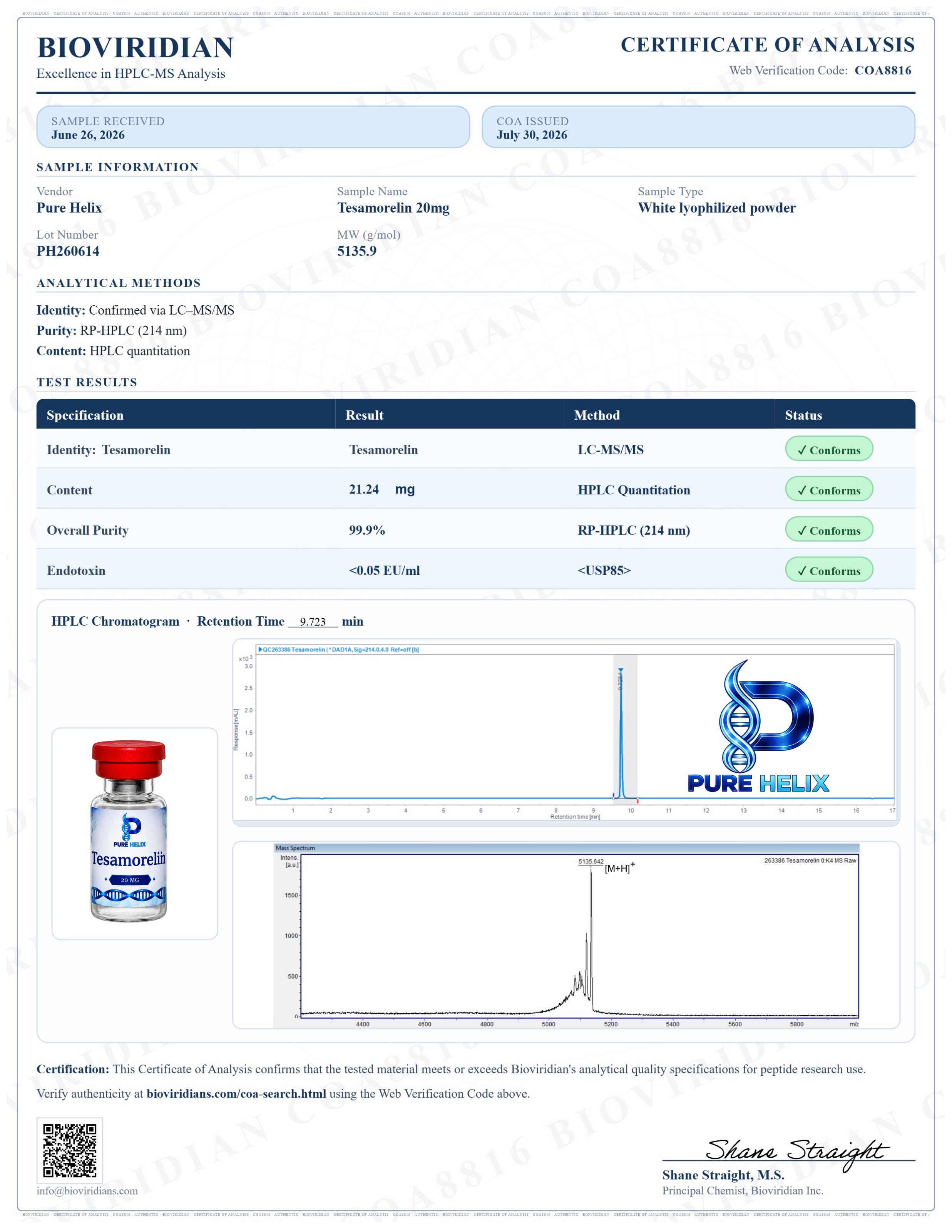952x1232 pixels.
Task: Click the name Shane Straight, M.S.
Action: (723, 1175)
